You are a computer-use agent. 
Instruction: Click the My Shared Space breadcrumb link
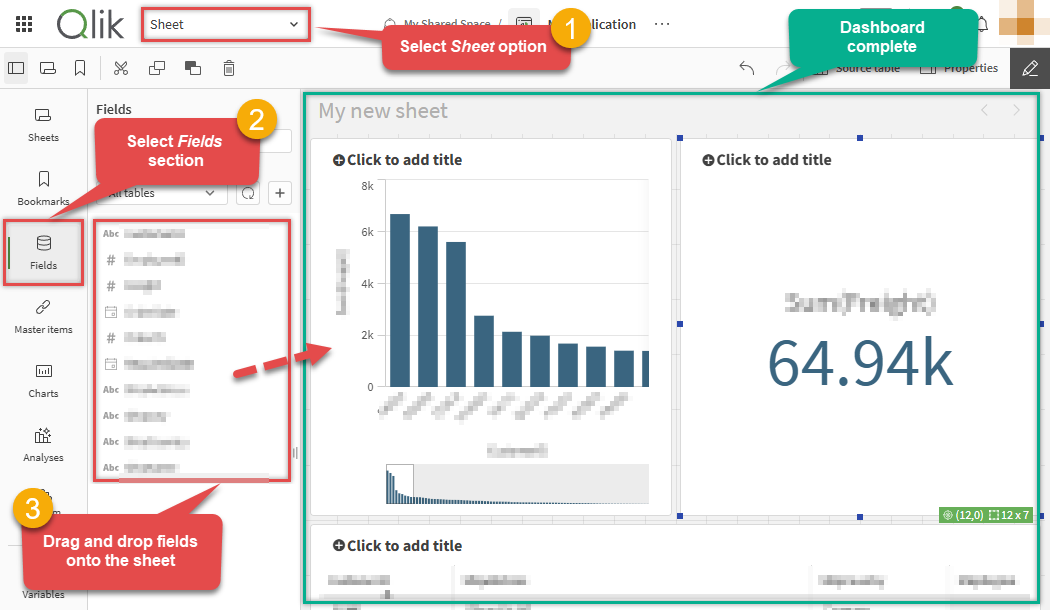tap(447, 24)
